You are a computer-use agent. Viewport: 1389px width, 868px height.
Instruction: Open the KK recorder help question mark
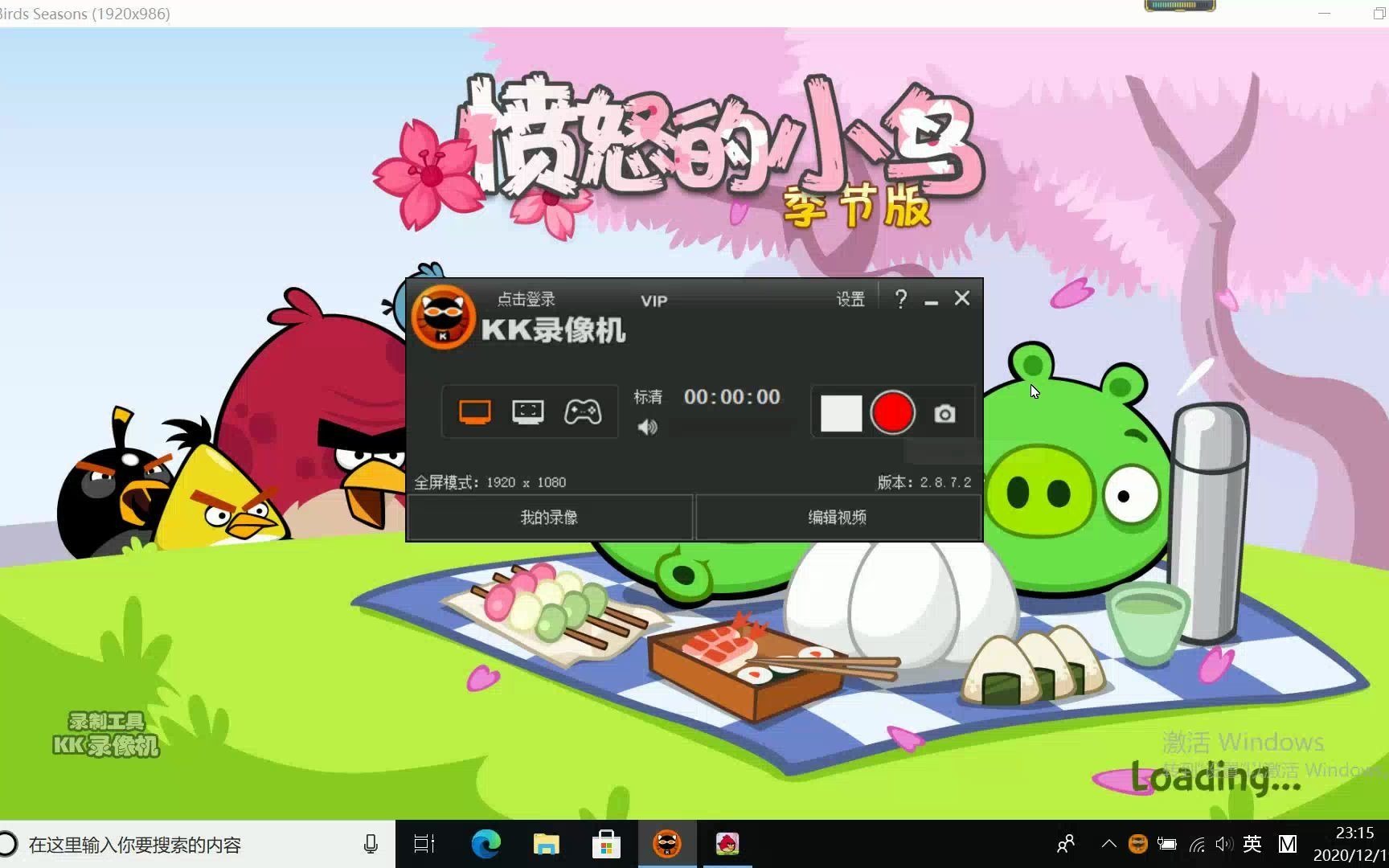[x=901, y=299]
